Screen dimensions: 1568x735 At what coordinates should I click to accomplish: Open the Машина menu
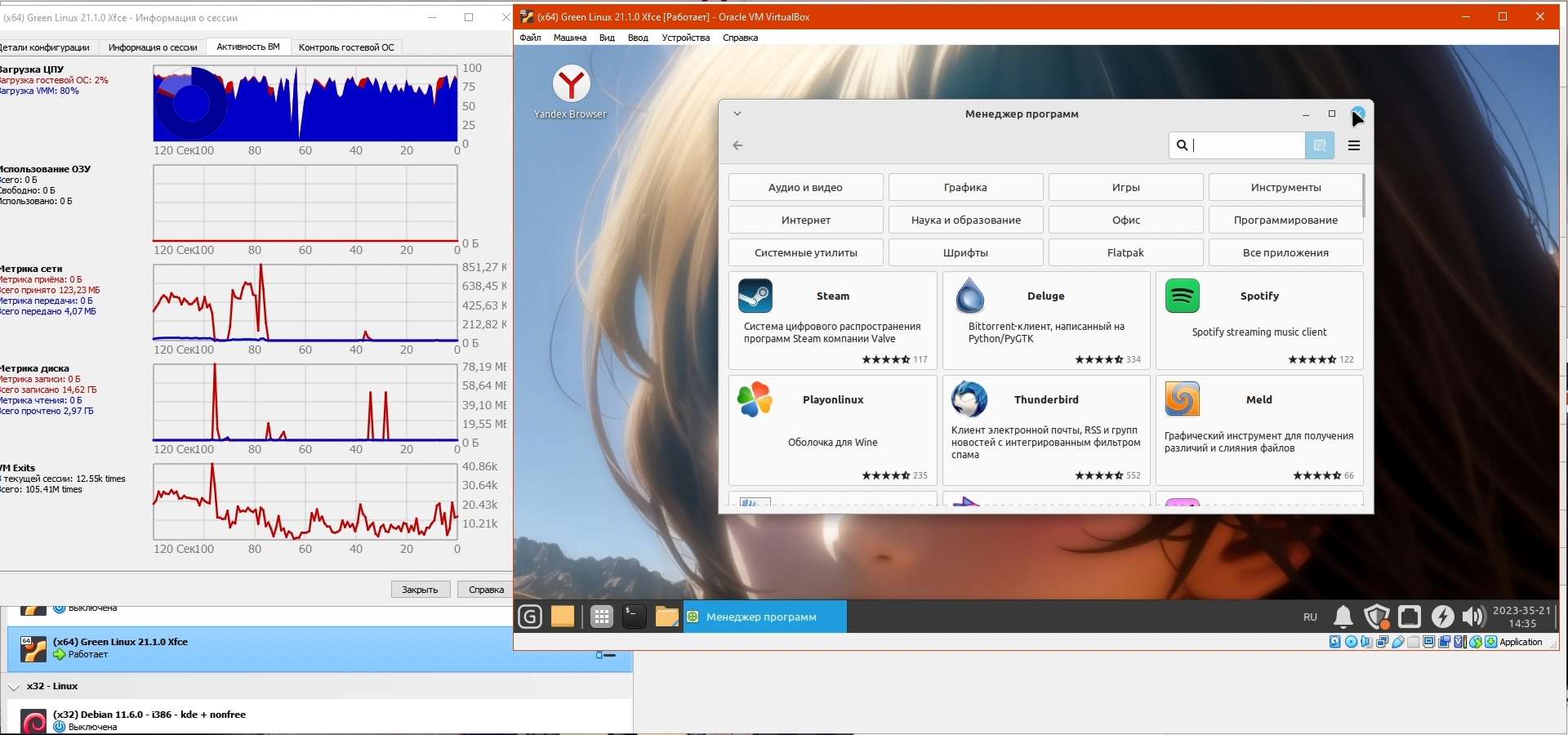[570, 38]
